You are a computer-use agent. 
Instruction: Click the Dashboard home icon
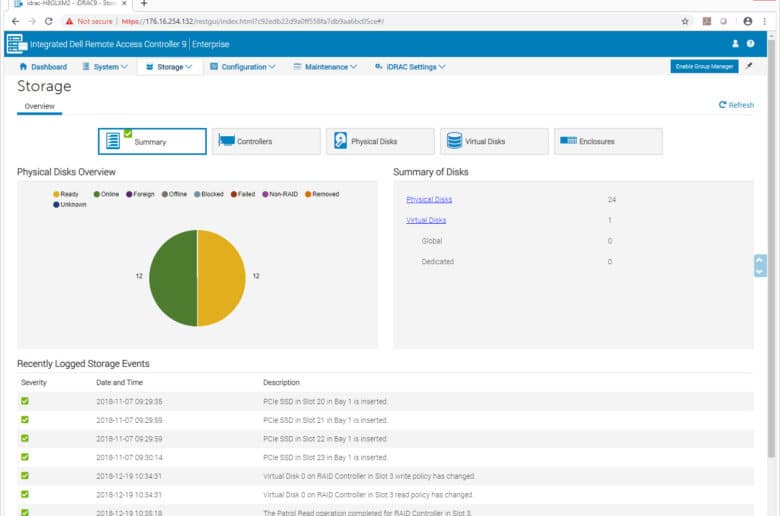[x=23, y=67]
